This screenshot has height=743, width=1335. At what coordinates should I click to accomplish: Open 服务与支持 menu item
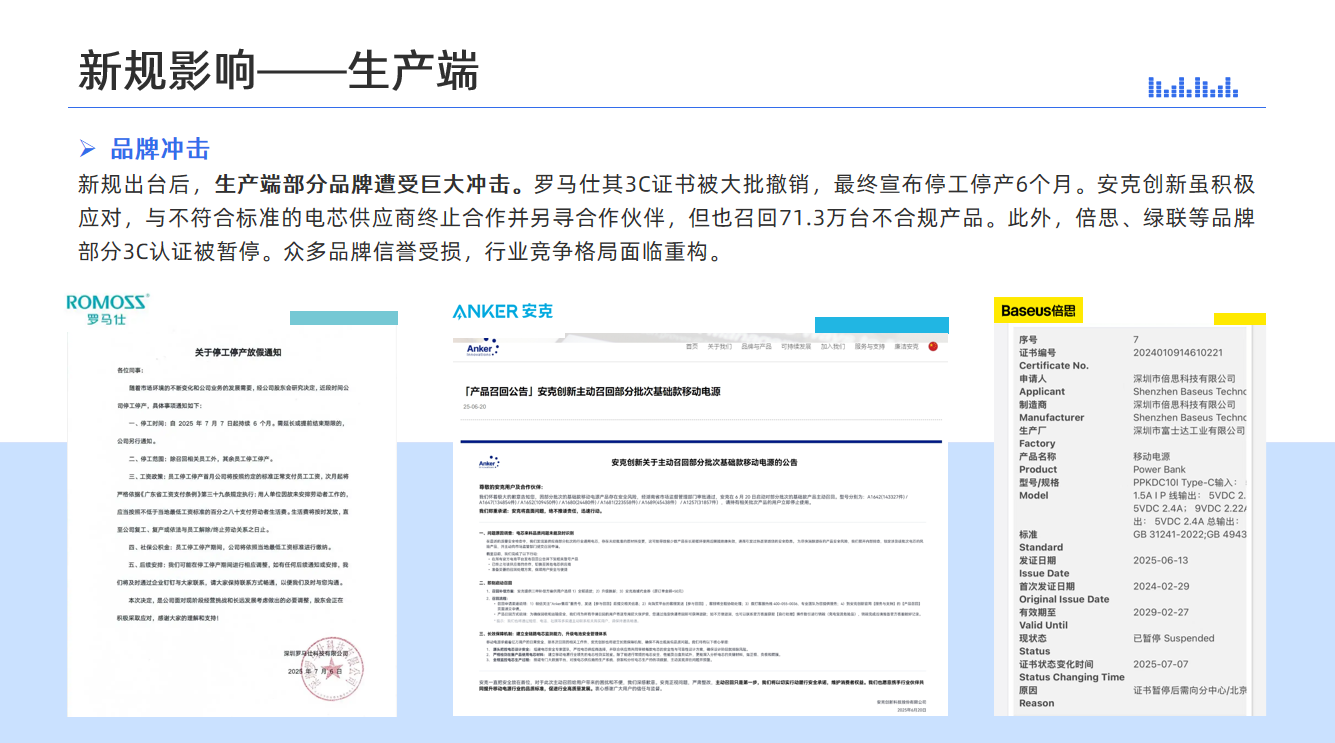pos(870,347)
